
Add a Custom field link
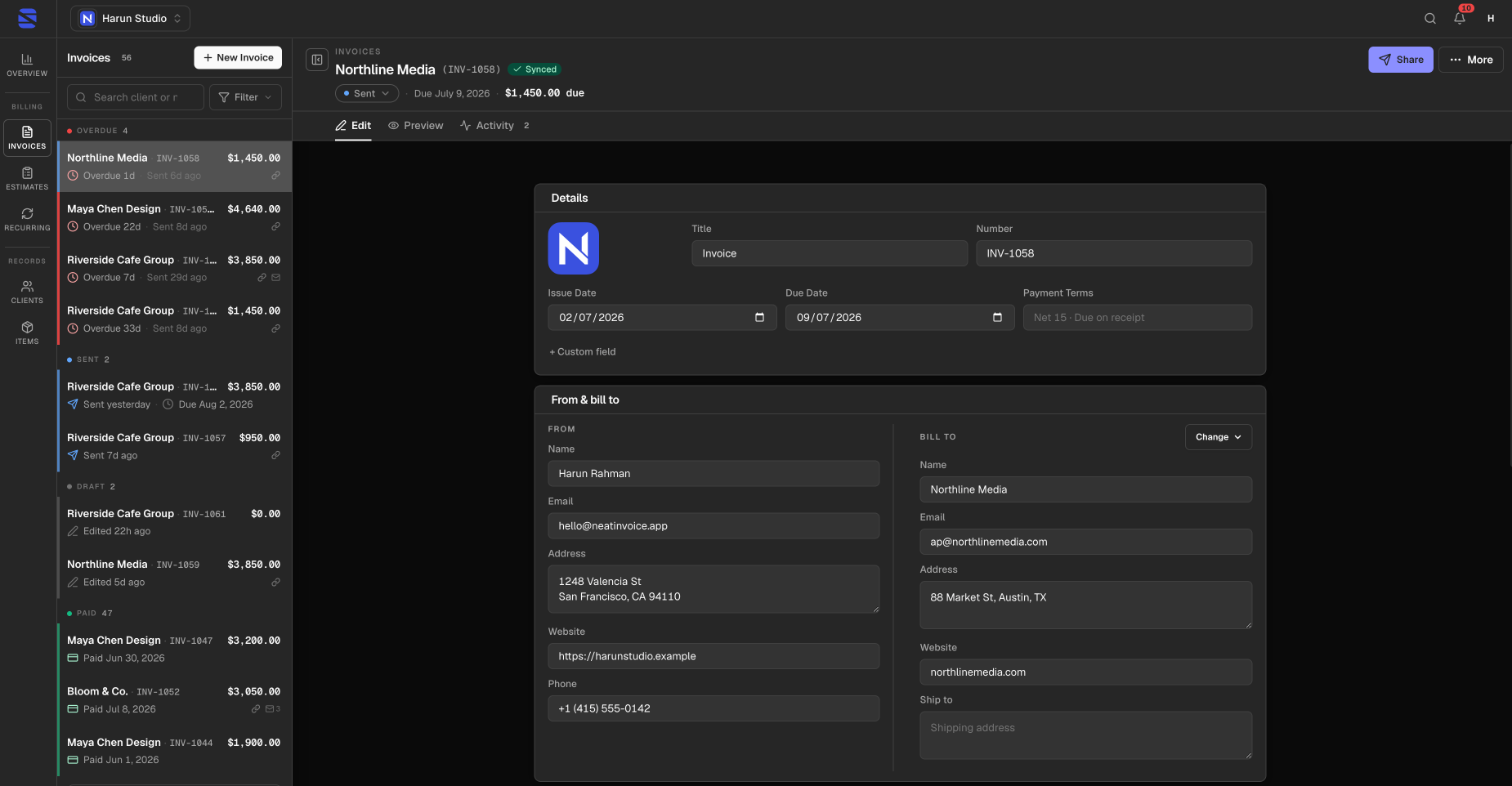click(582, 352)
